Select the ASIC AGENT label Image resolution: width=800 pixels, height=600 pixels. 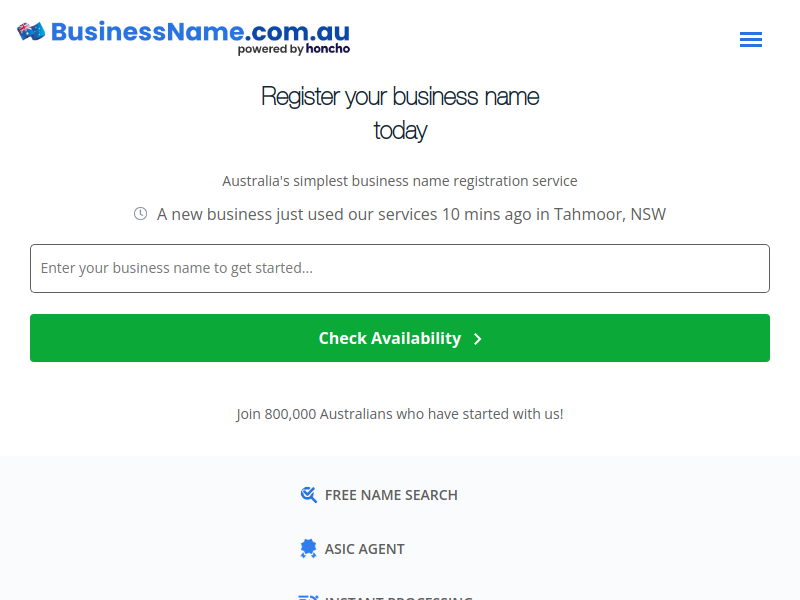[x=364, y=549]
